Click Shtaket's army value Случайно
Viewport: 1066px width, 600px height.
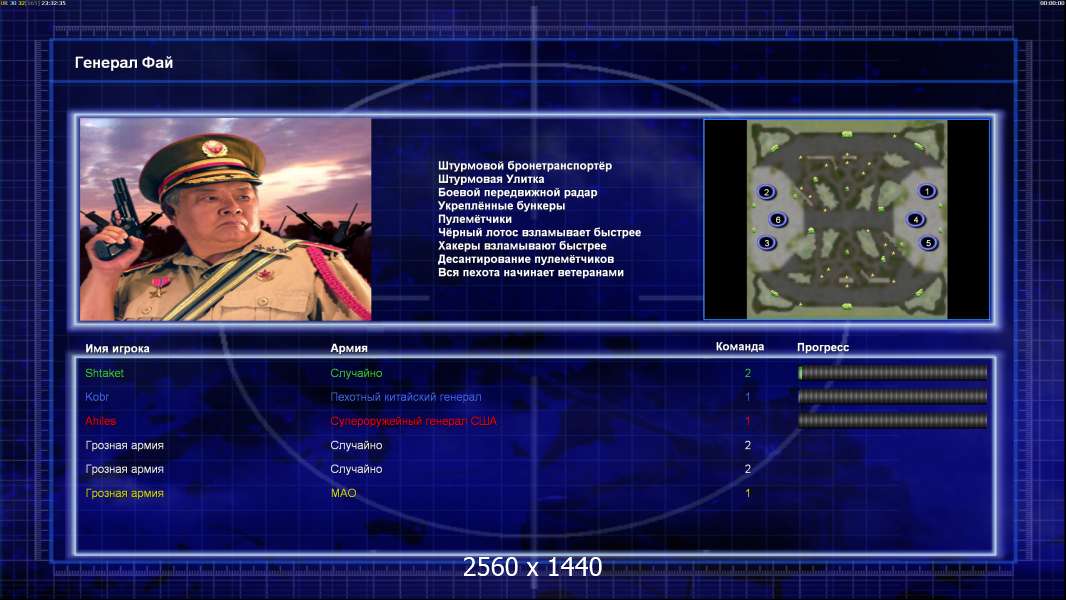[x=356, y=373]
